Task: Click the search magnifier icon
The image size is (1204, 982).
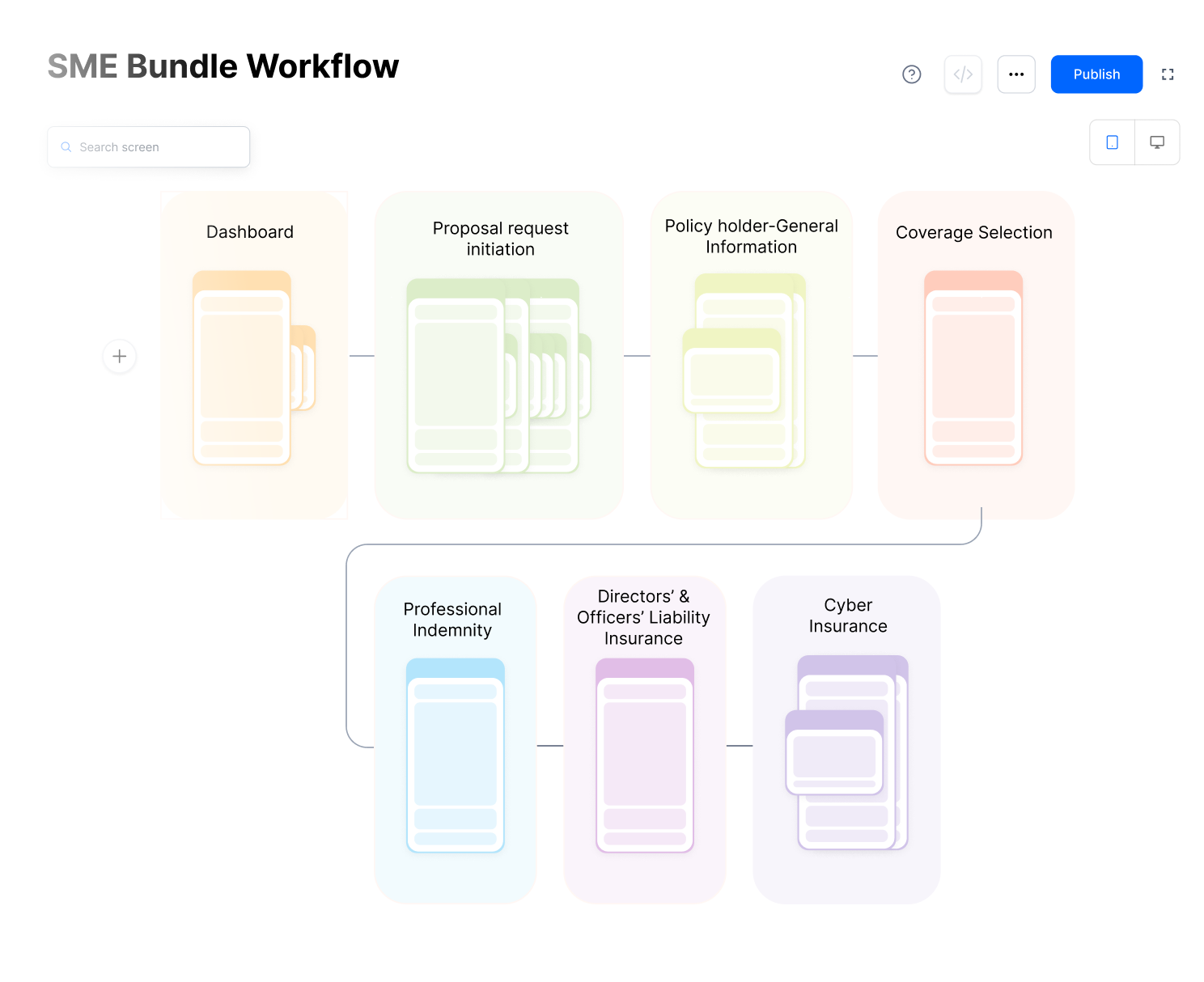Action: click(66, 147)
